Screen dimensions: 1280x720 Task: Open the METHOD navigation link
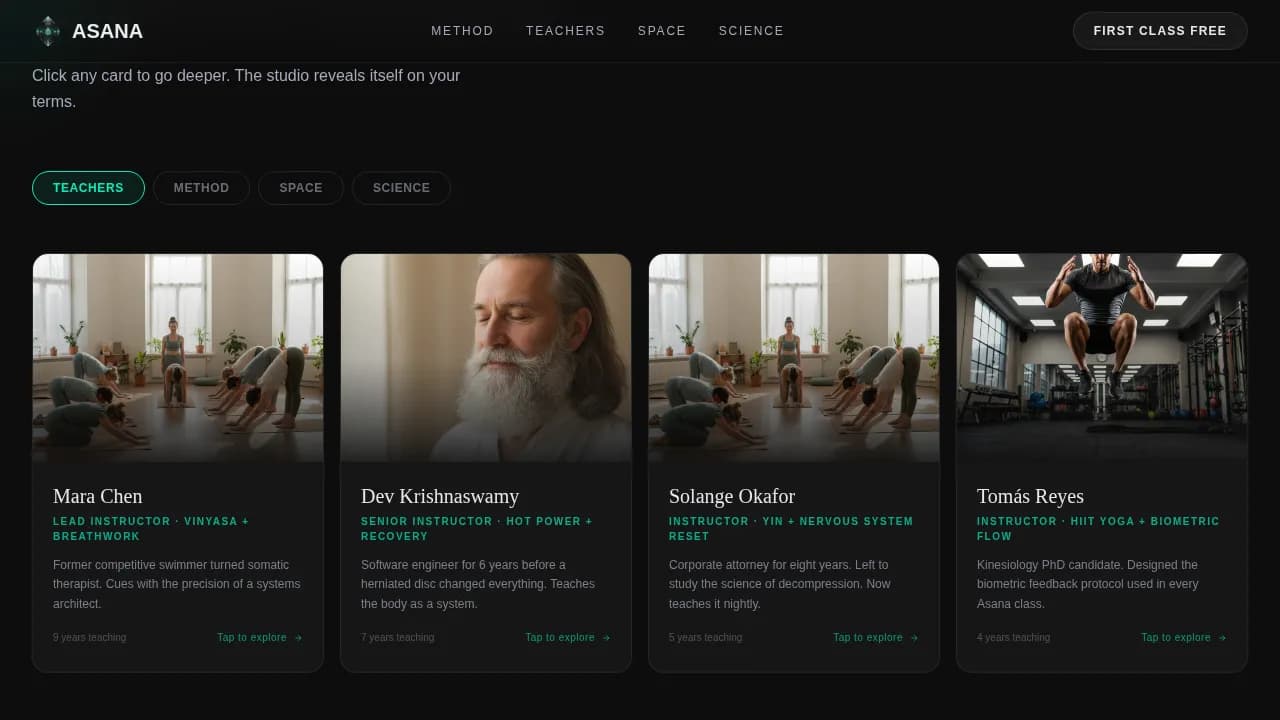462,31
